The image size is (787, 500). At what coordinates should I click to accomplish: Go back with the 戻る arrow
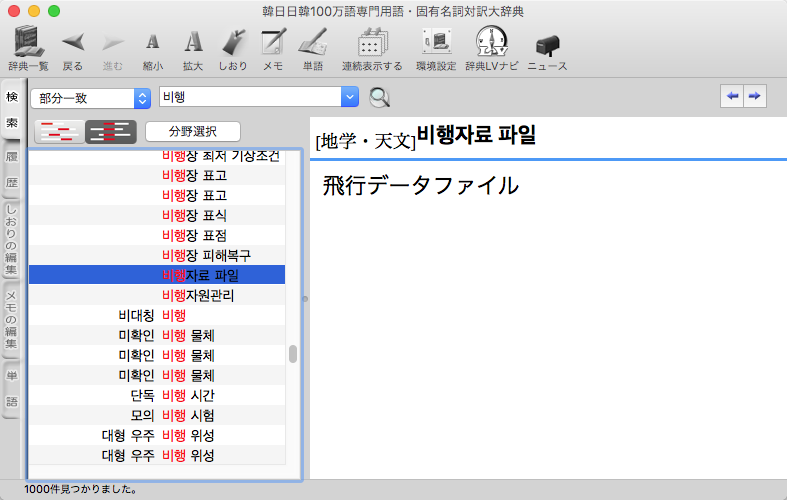coord(73,48)
